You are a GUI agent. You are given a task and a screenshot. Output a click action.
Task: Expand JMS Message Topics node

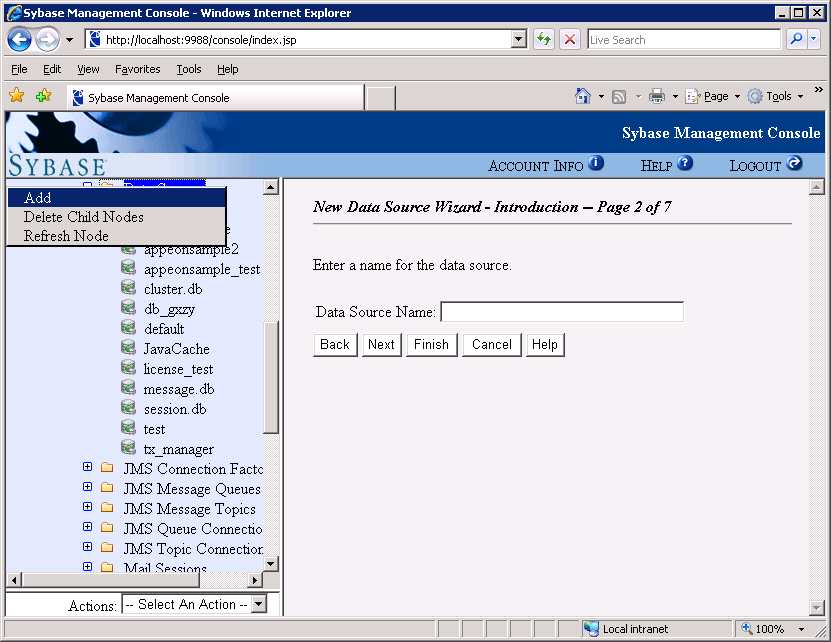[x=87, y=507]
